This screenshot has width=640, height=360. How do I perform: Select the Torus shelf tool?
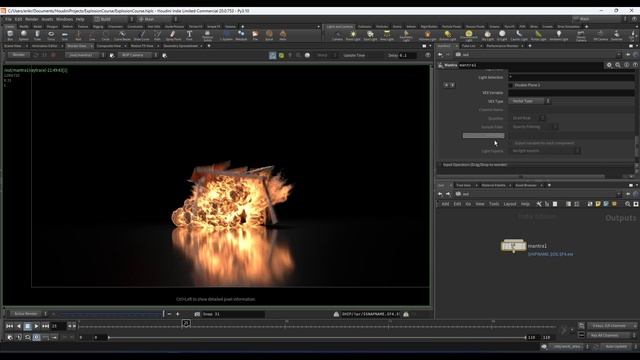(x=51, y=36)
